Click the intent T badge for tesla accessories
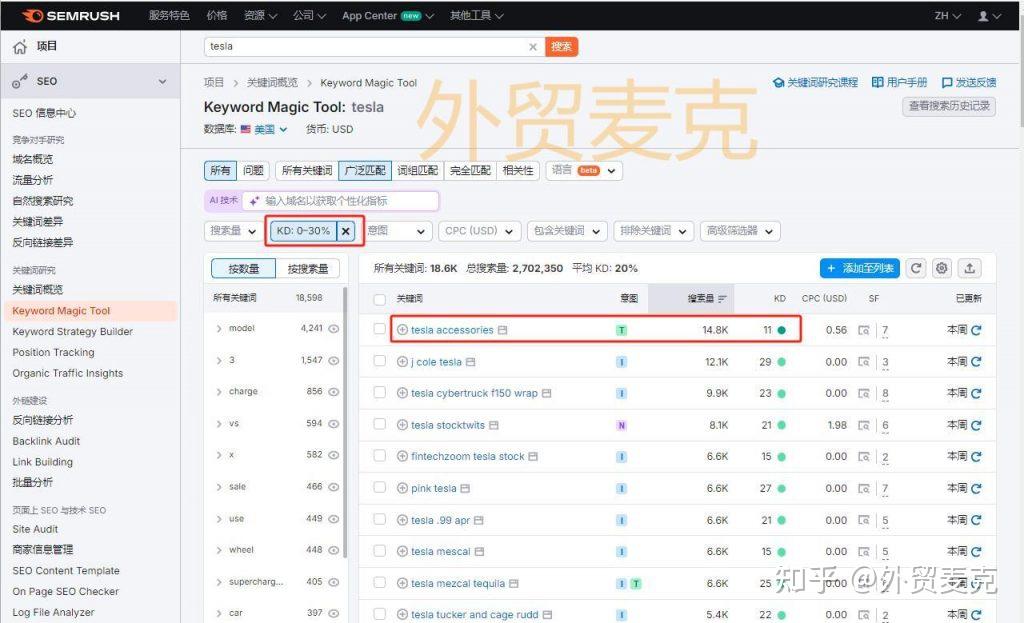1024x623 pixels. (x=621, y=330)
